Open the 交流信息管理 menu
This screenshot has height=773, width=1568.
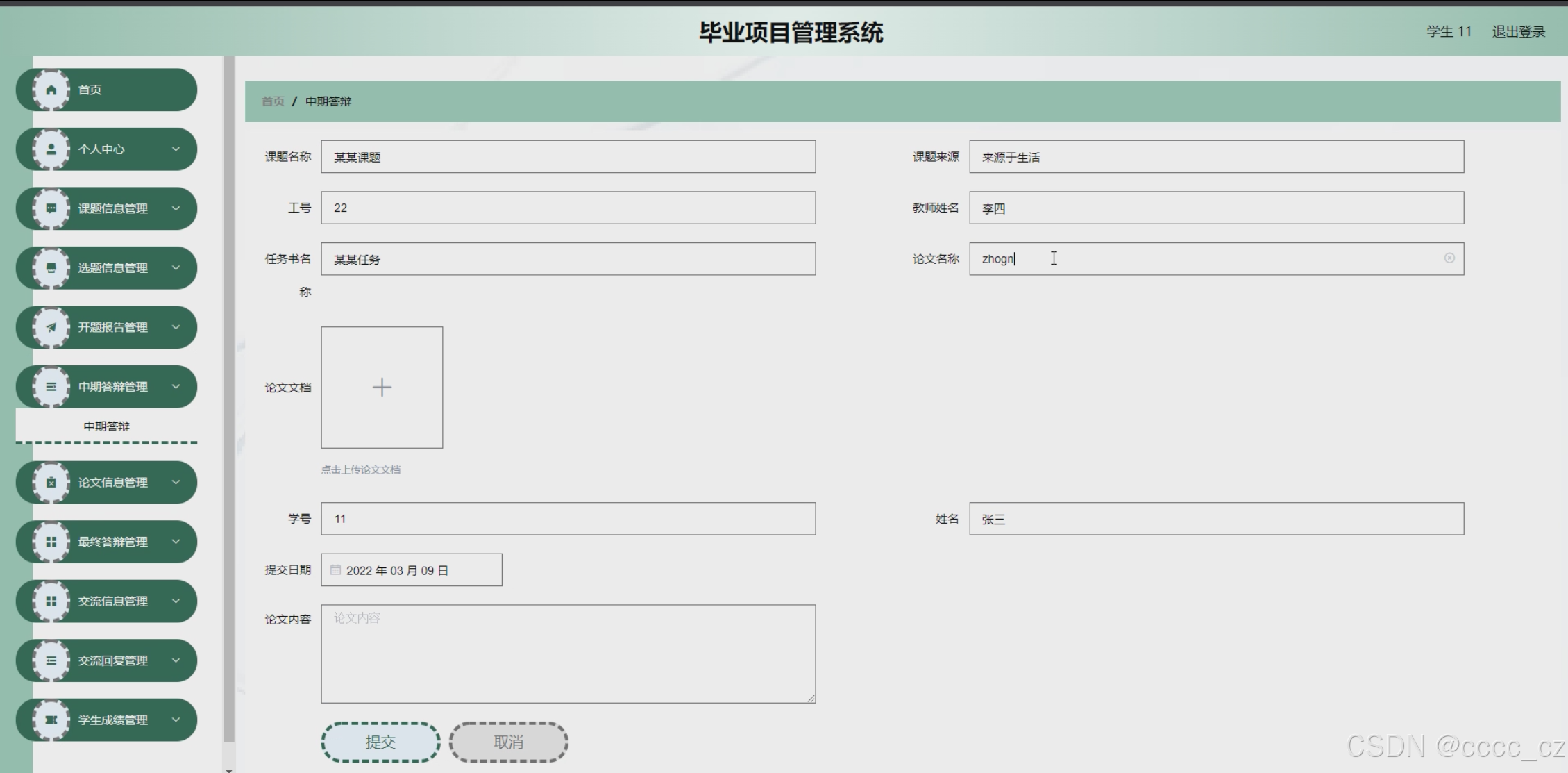(x=112, y=601)
